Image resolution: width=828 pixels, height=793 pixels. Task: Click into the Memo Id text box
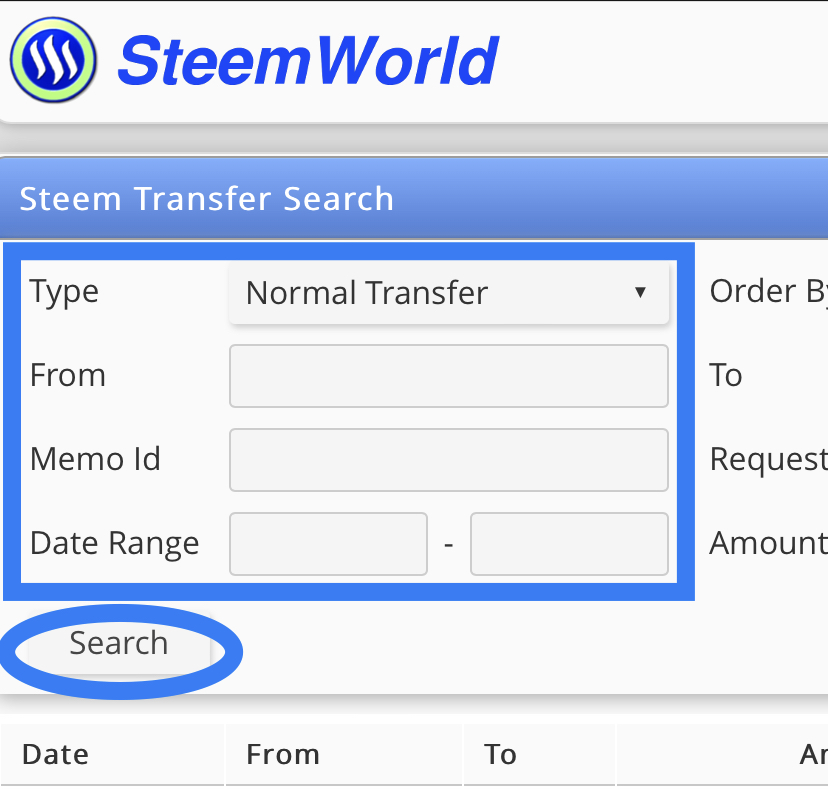click(448, 460)
